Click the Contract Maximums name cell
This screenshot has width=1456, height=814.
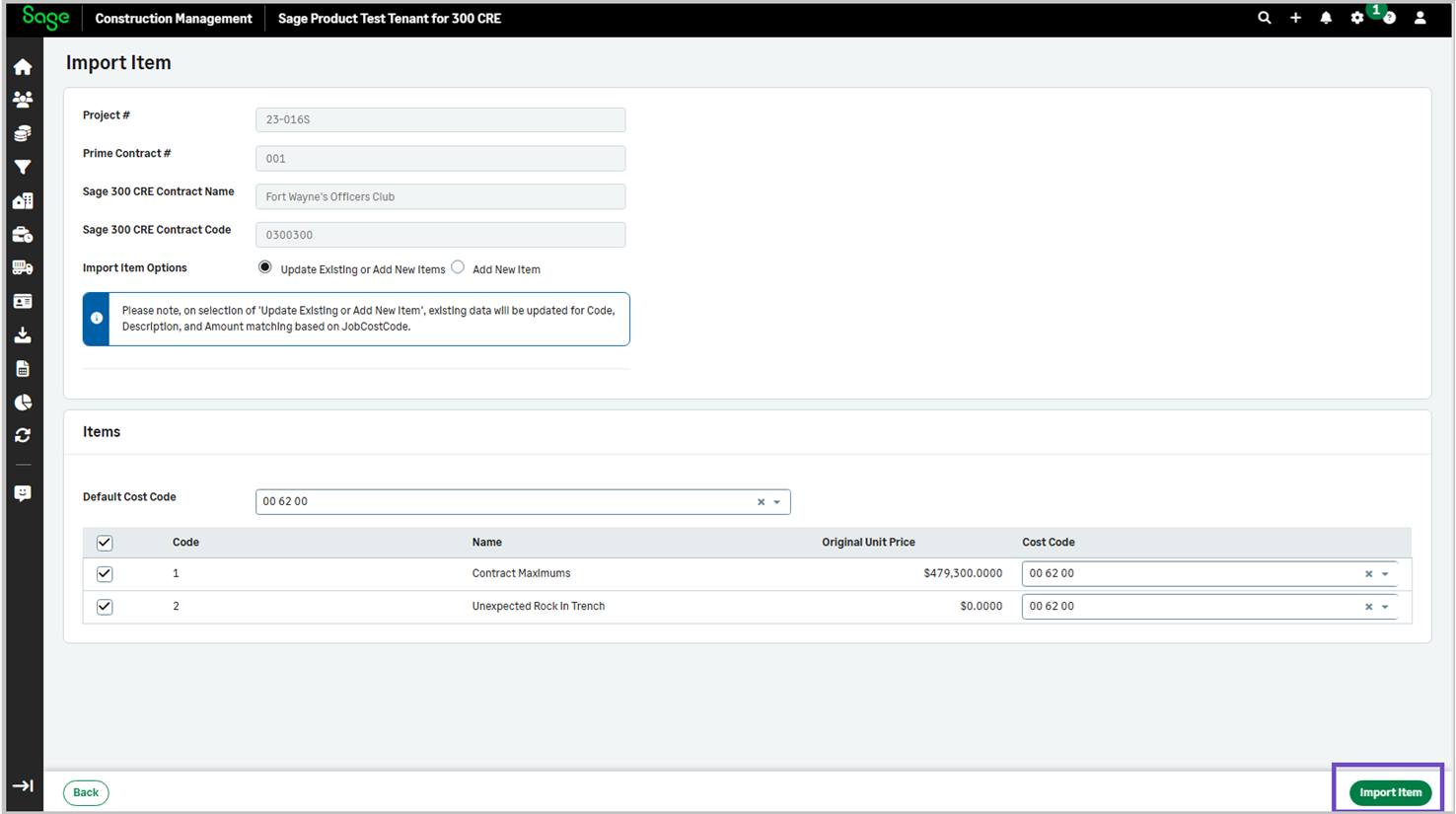[521, 573]
